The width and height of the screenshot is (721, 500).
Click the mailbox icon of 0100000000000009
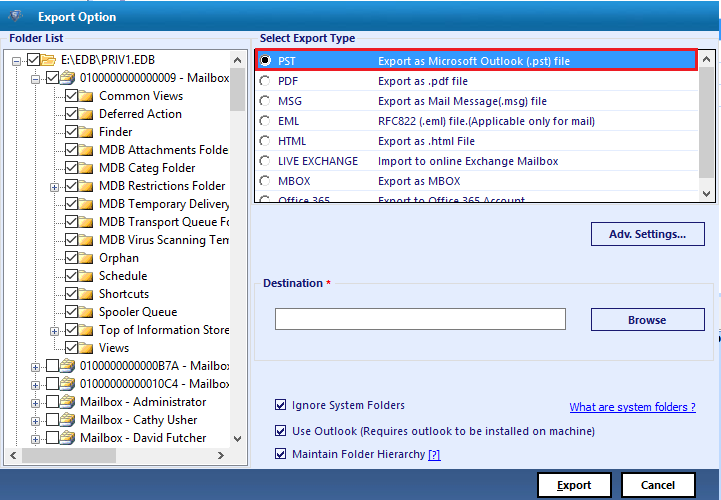point(67,78)
